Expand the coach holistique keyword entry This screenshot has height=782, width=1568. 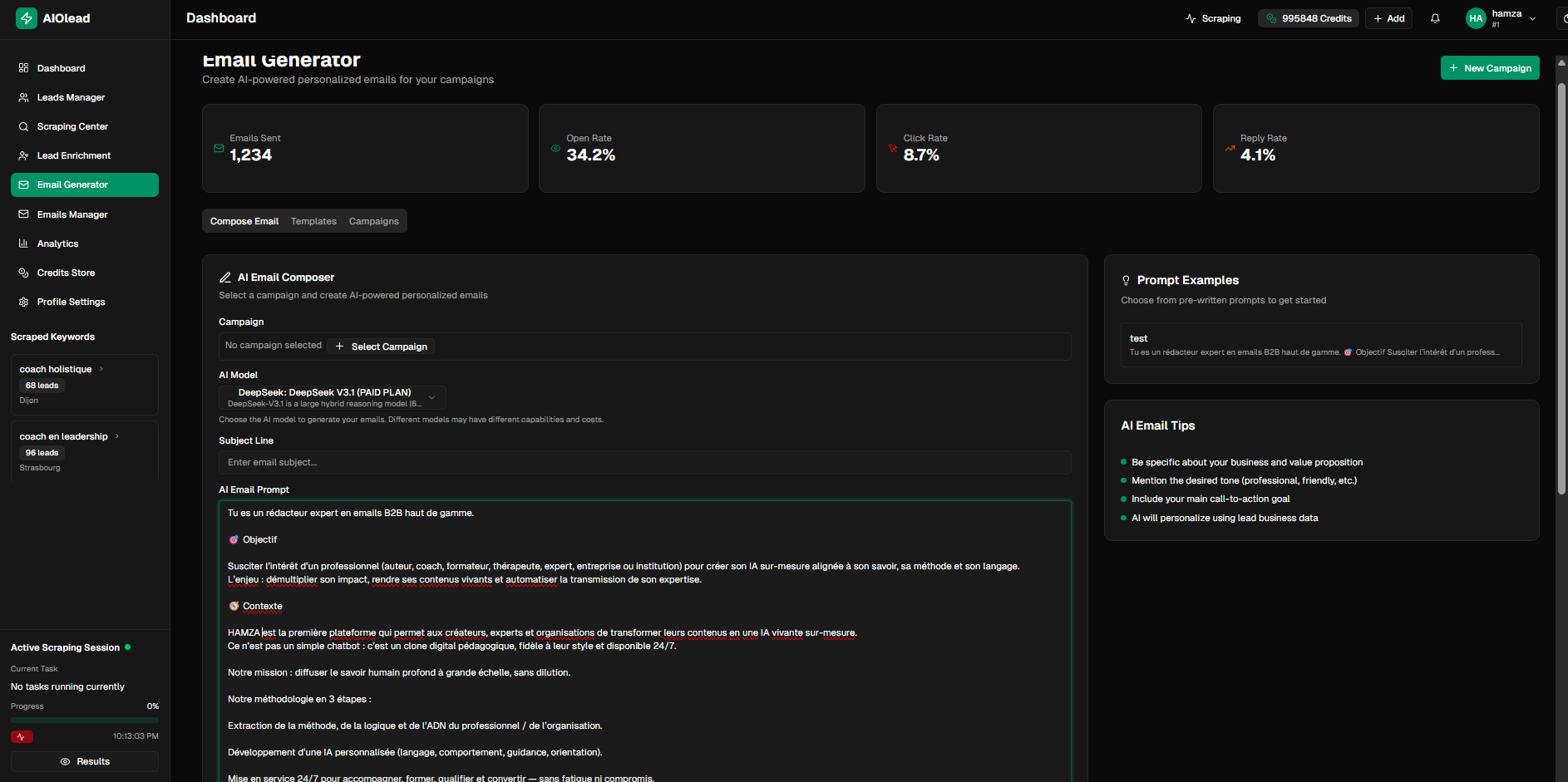[x=100, y=368]
